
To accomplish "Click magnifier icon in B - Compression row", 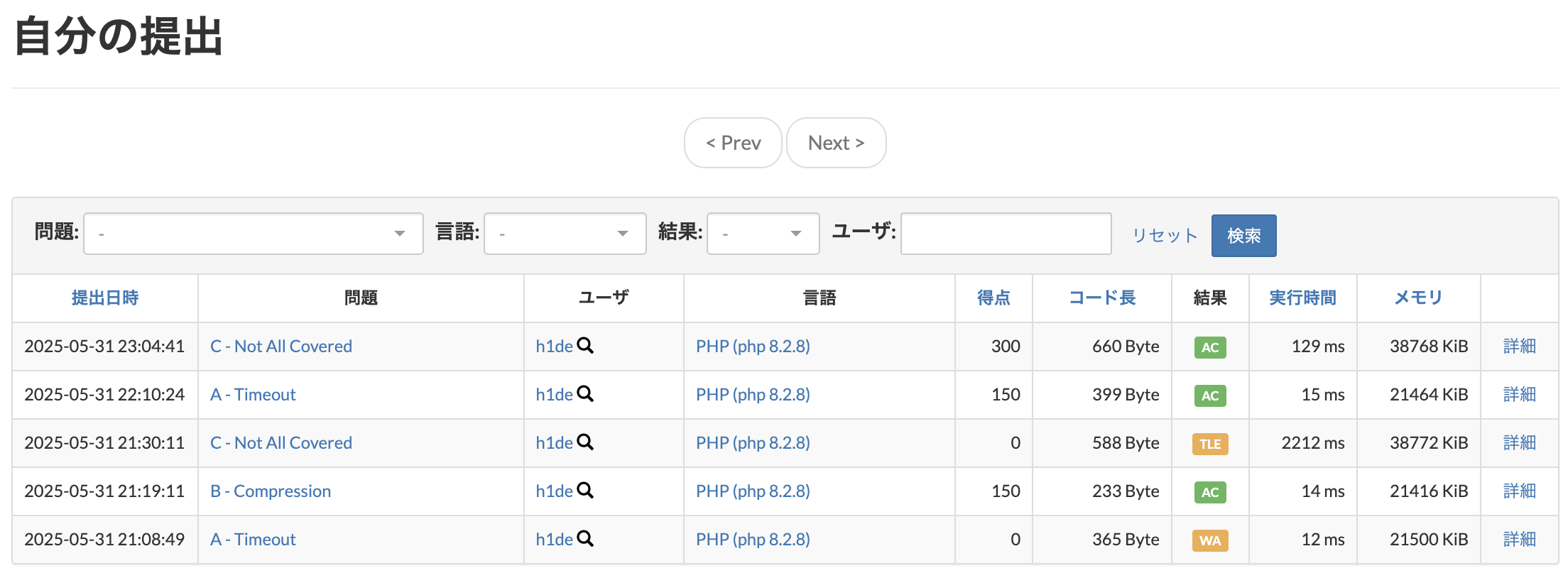I will [x=585, y=491].
